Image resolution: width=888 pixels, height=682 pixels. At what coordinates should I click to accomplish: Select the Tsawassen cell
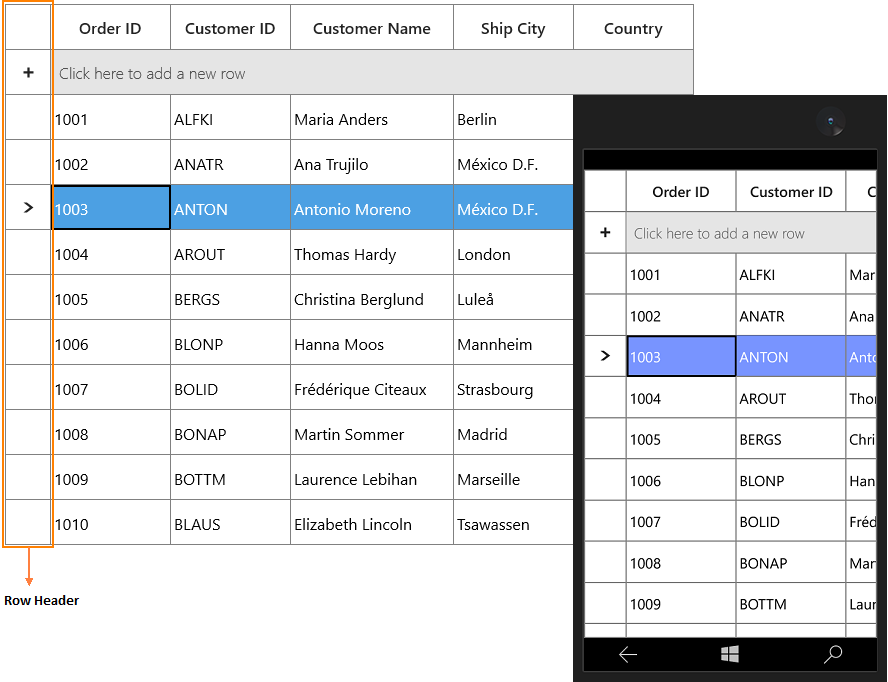pos(514,522)
